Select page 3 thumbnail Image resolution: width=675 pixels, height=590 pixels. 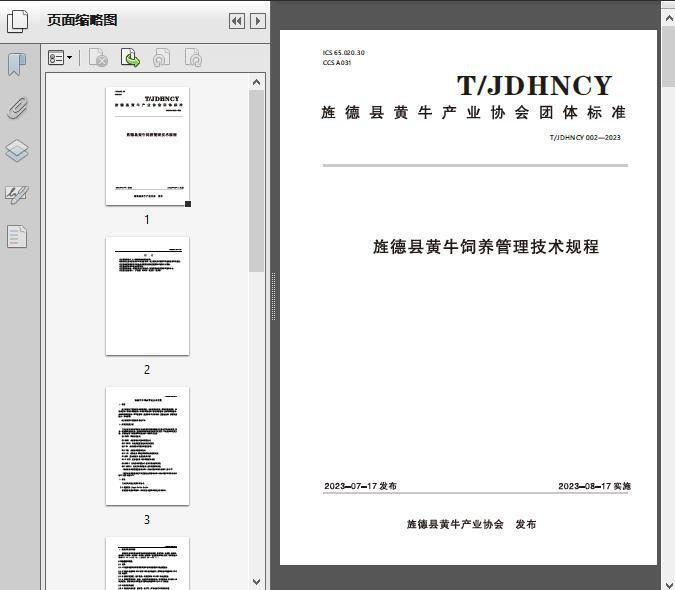(x=147, y=446)
